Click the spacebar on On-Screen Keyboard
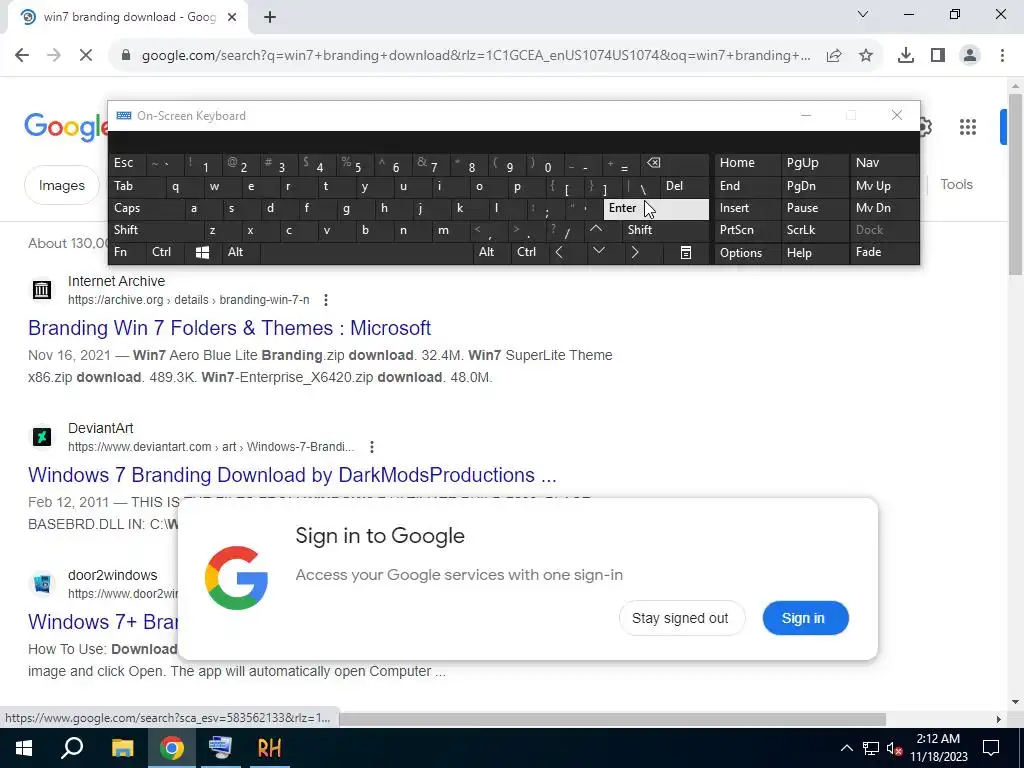Image resolution: width=1024 pixels, height=768 pixels. 367,252
